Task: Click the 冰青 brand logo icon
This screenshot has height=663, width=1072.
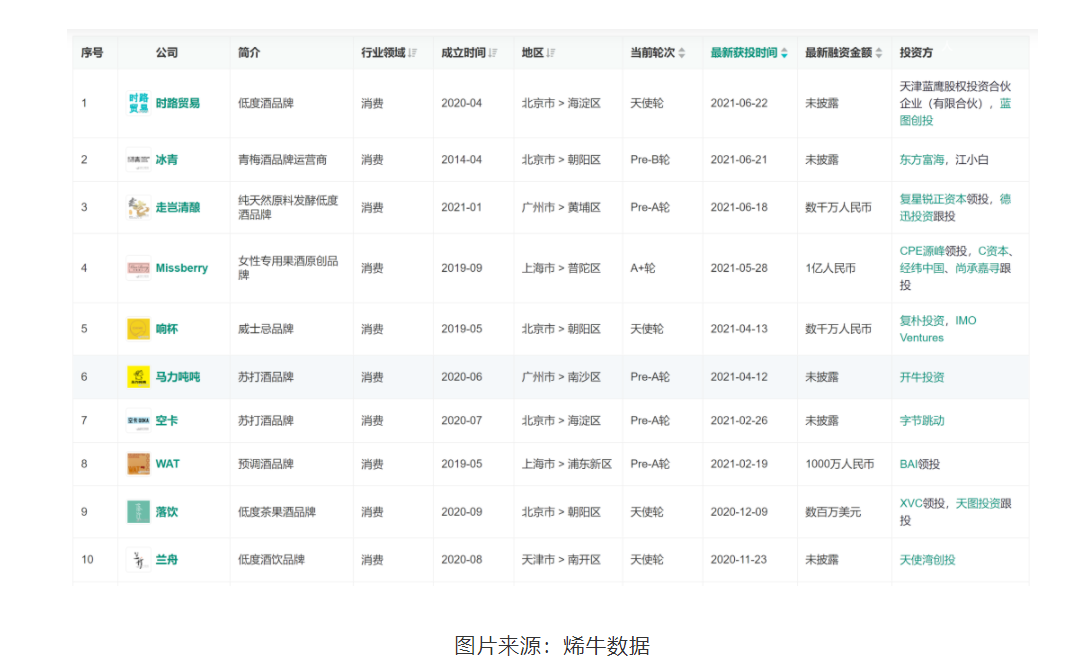Action: point(138,159)
